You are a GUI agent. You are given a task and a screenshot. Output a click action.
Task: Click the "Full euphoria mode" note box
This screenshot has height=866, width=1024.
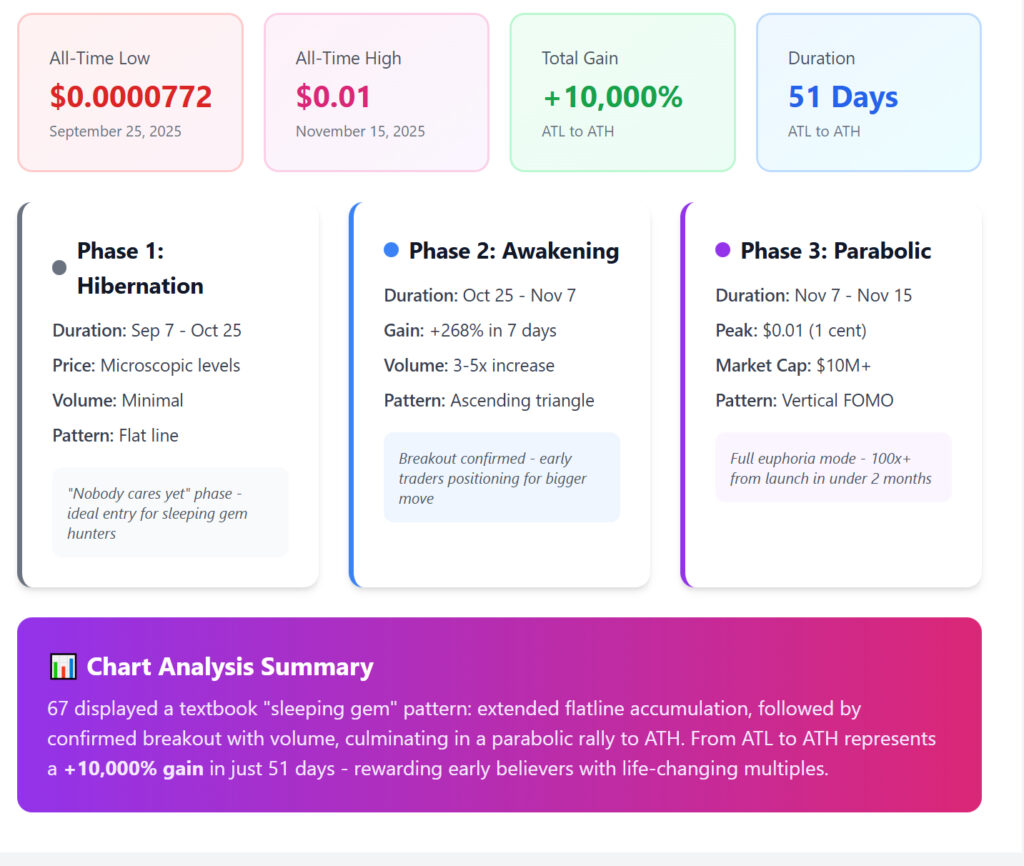[834, 468]
